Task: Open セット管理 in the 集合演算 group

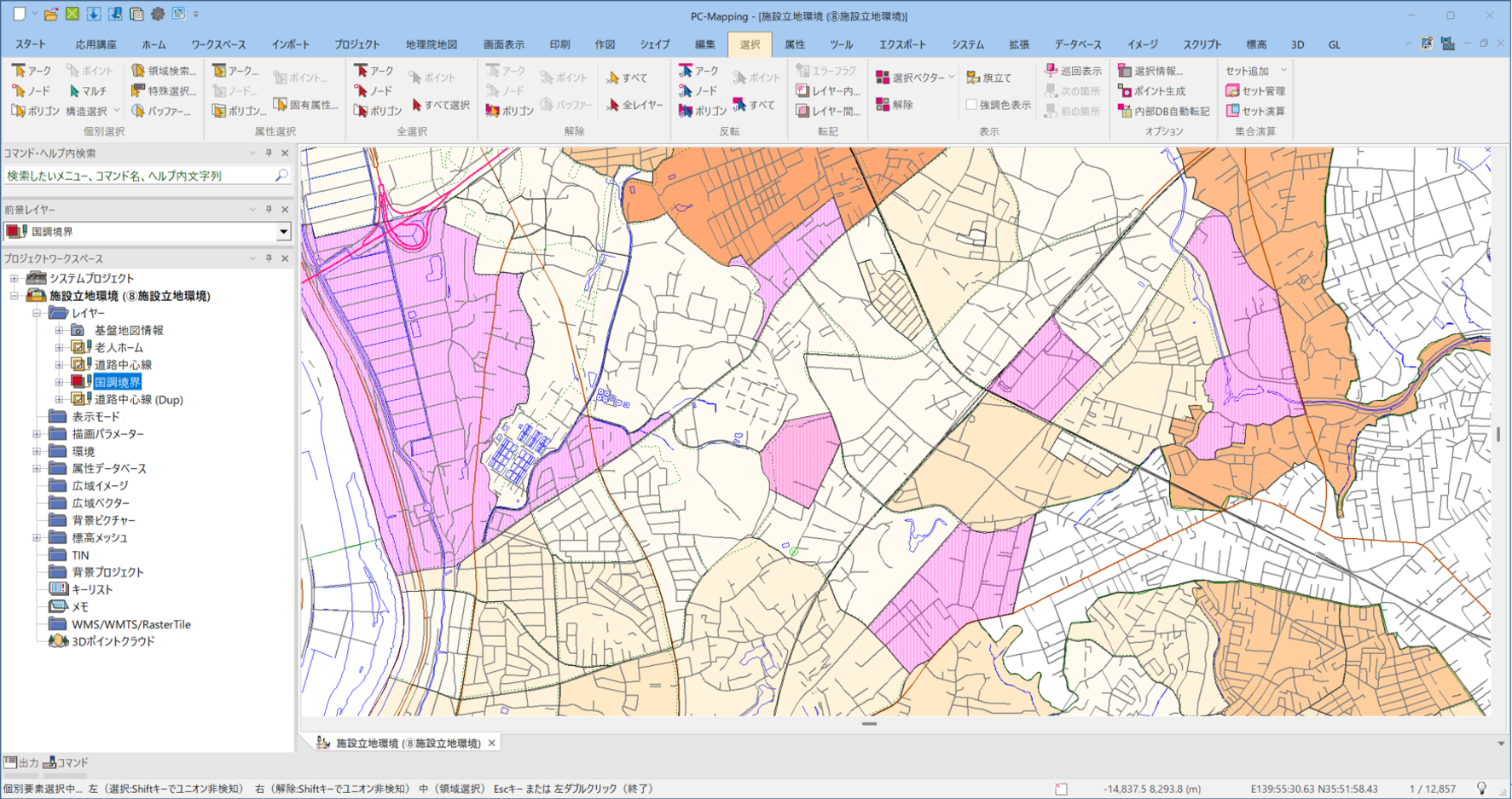Action: point(1232,91)
